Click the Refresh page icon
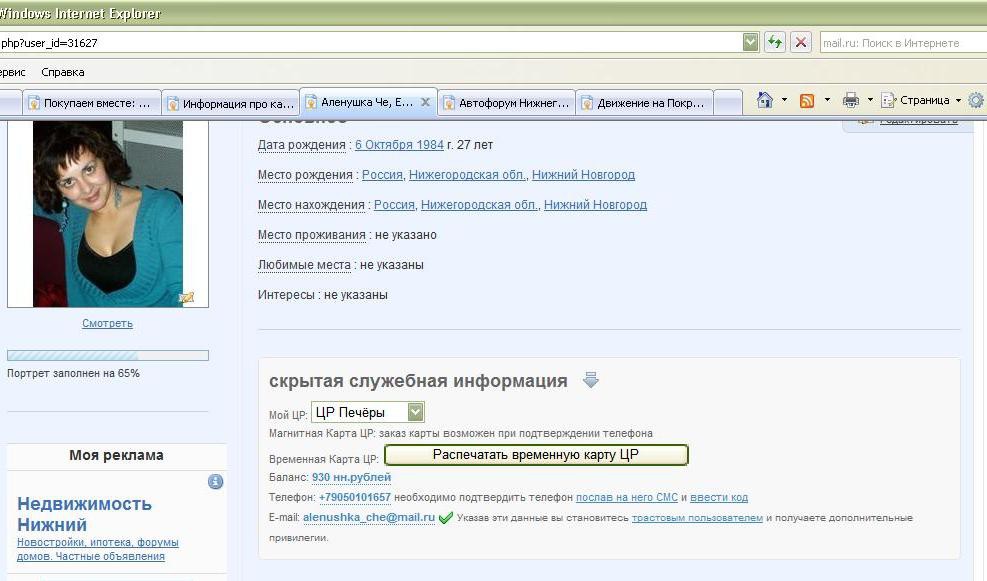This screenshot has width=987, height=581. coord(775,43)
